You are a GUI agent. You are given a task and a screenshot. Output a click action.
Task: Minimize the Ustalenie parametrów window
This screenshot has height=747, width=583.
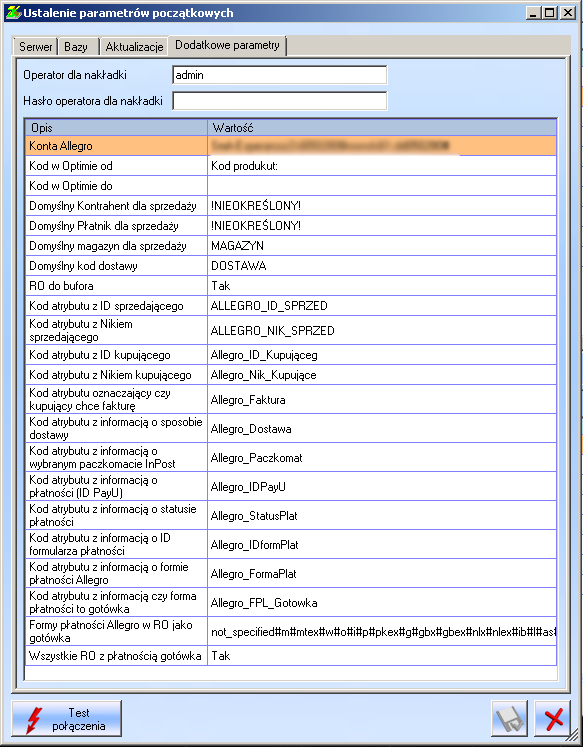pos(533,13)
